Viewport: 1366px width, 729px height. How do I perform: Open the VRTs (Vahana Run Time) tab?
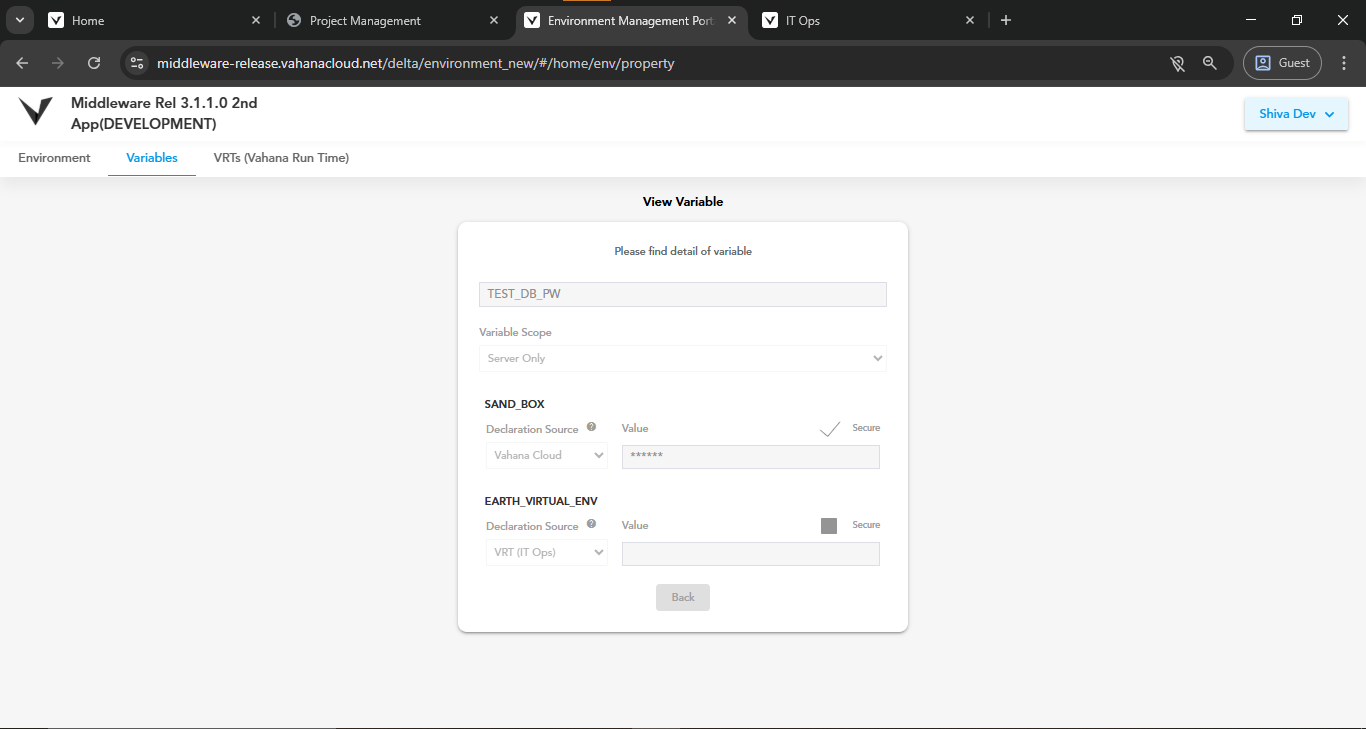tap(281, 158)
